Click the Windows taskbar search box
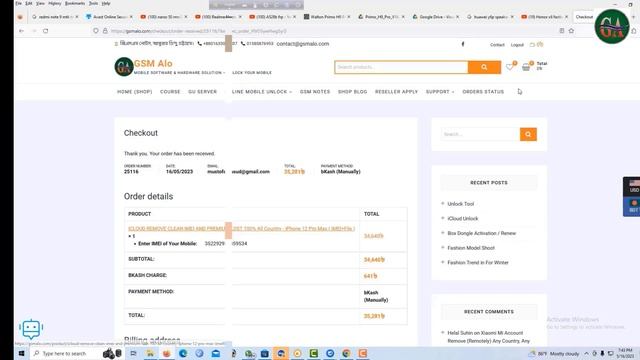640x360 pixels. click(65, 353)
